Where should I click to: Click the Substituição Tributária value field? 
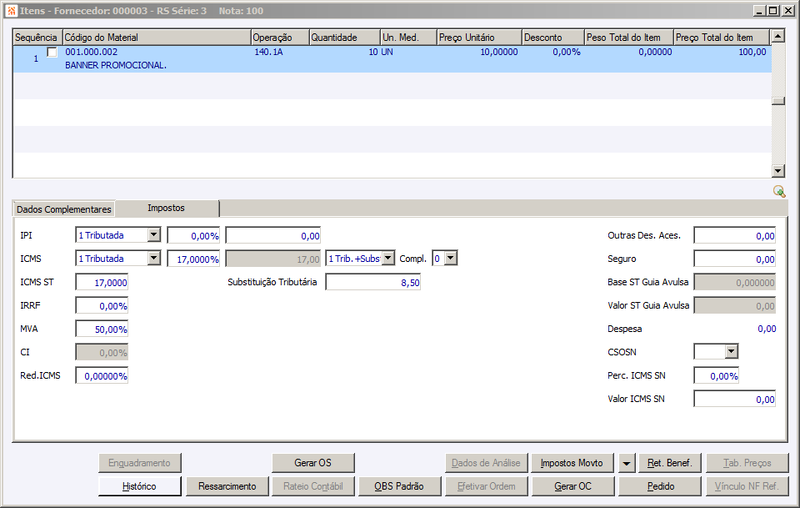373,282
